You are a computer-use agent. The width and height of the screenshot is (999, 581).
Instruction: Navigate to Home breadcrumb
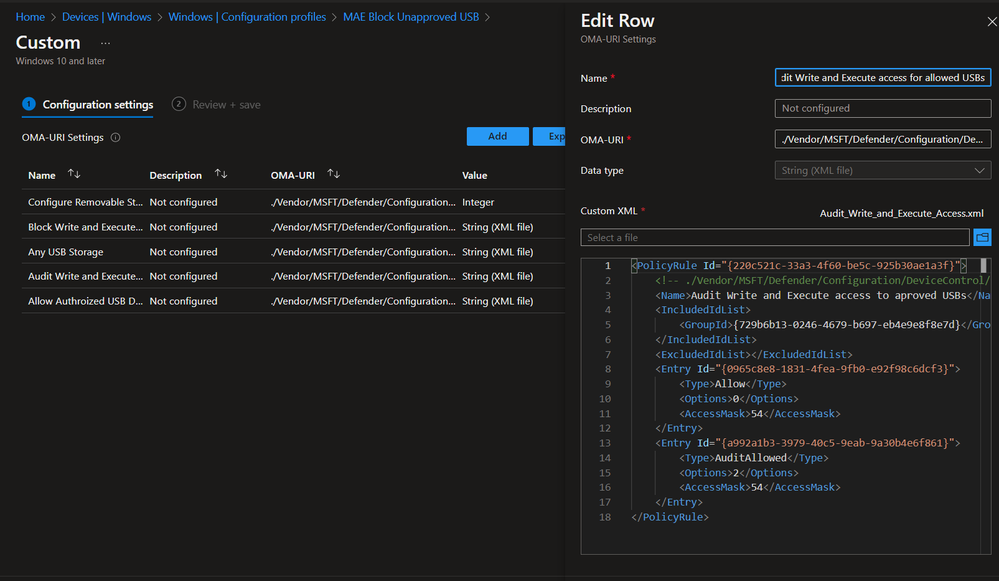30,17
